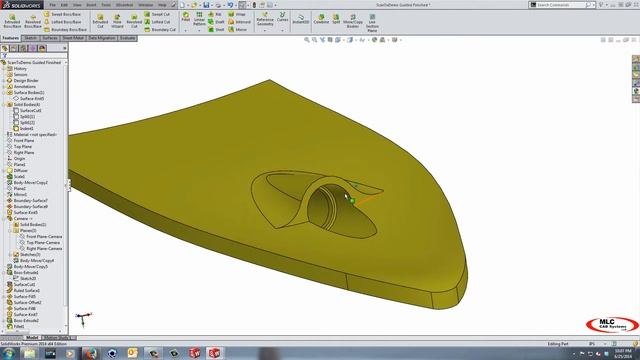Expand the Solid Bodies folder
The height and width of the screenshot is (360, 640).
4,104
